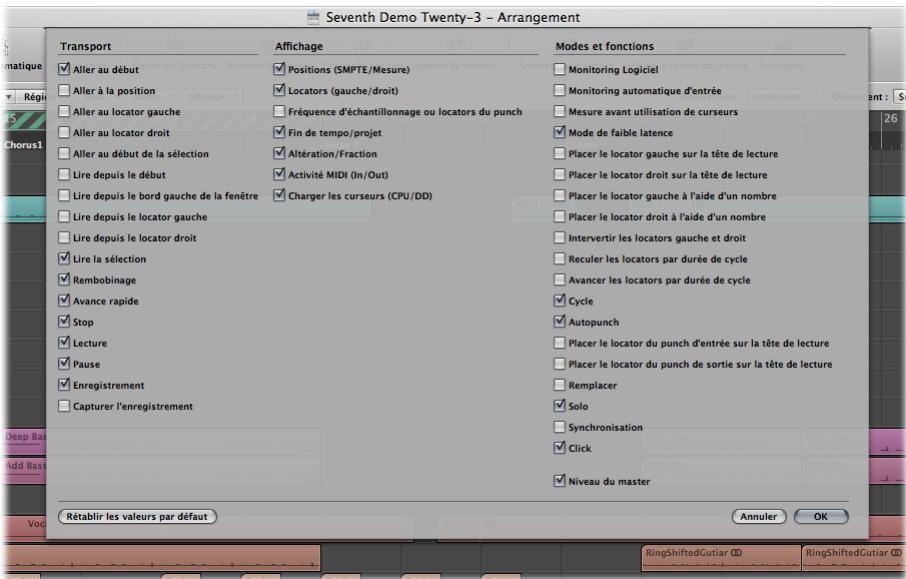
Task: Check the Aller au locator droit option
Action: coord(64,132)
